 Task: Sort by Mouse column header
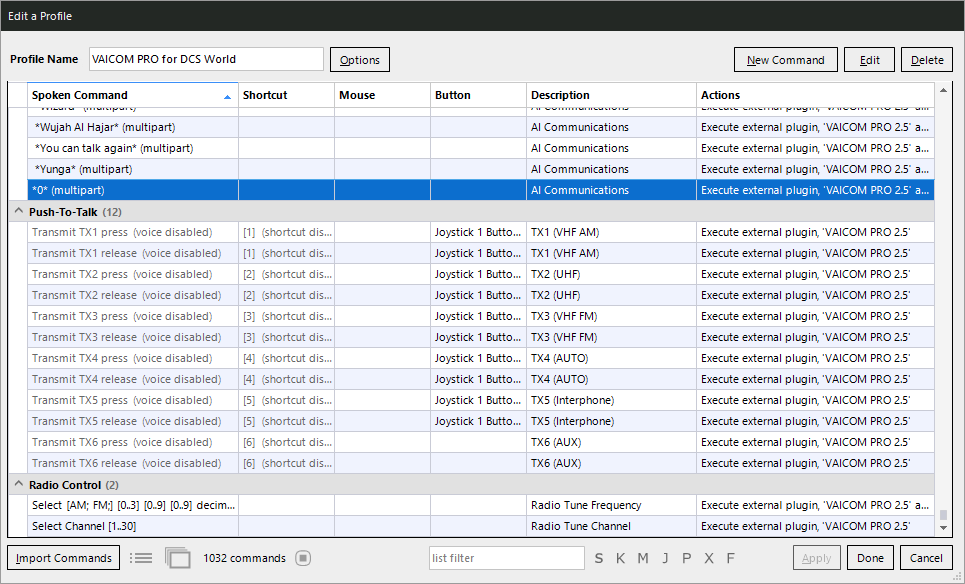[383, 95]
